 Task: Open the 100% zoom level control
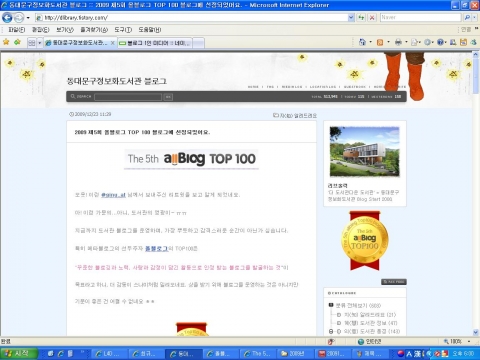click(x=457, y=341)
